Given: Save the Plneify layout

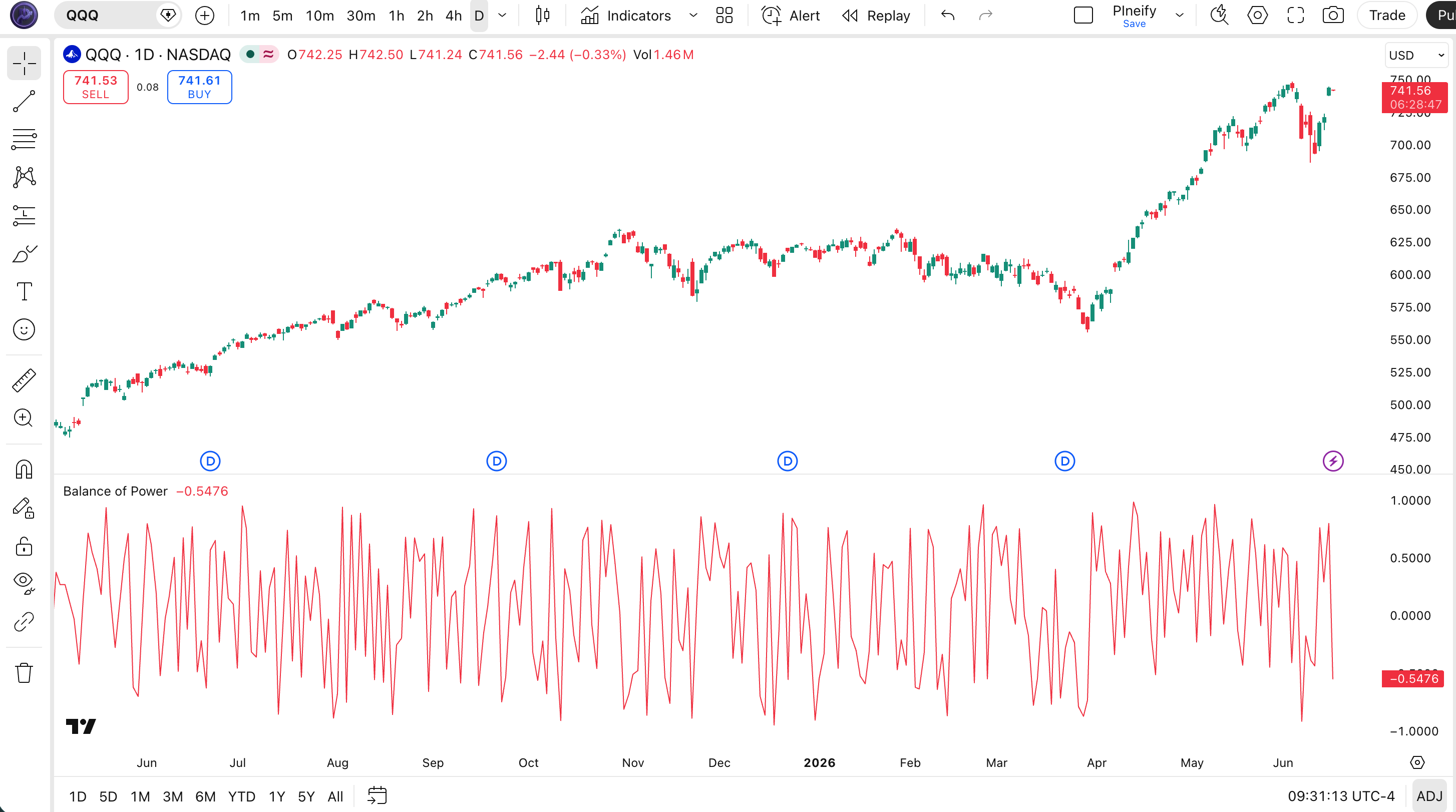Looking at the screenshot, I should coord(1134,24).
